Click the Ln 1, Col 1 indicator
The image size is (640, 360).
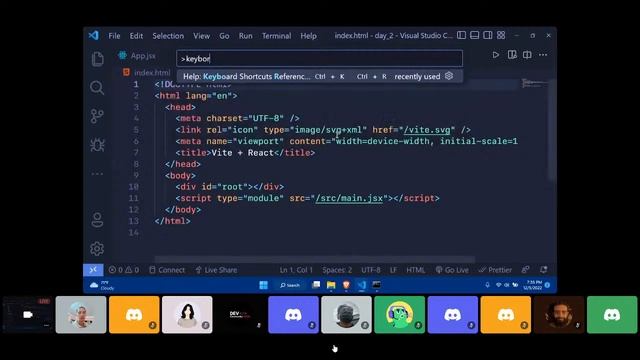pyautogui.click(x=296, y=270)
